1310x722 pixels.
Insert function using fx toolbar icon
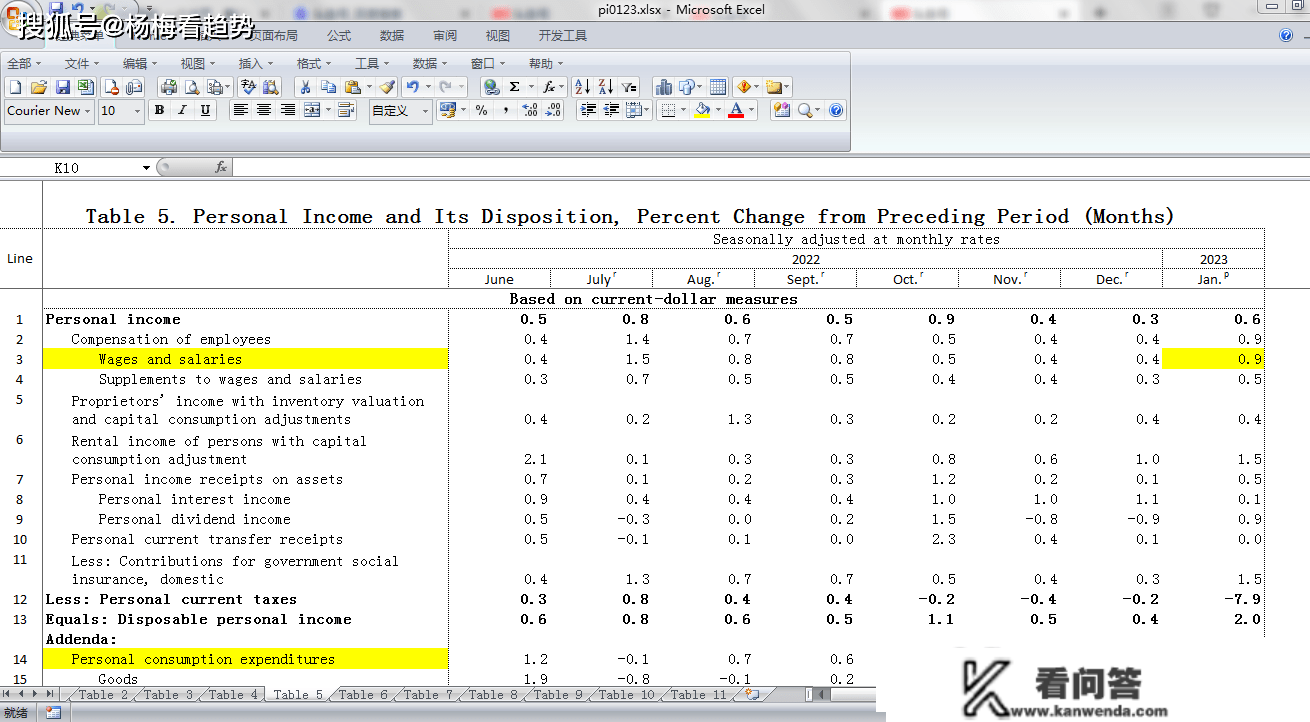pyautogui.click(x=549, y=87)
